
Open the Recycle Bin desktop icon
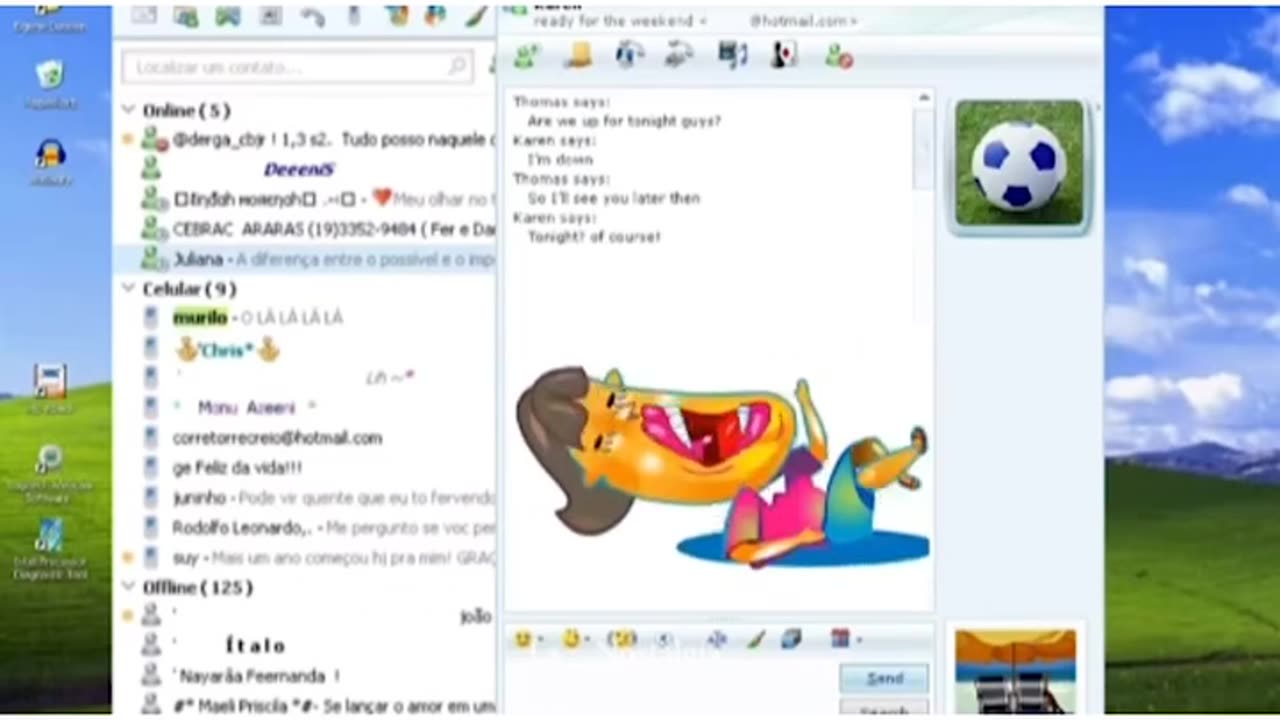[49, 83]
